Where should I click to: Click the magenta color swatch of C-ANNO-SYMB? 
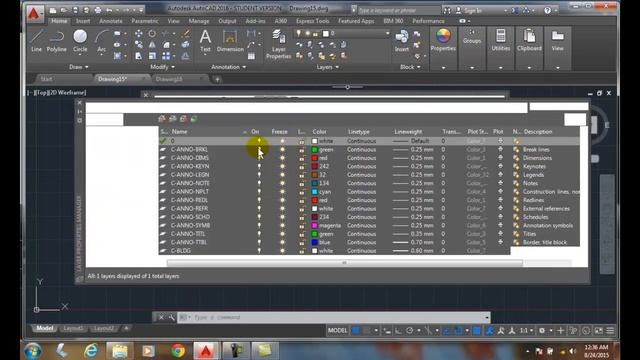point(315,225)
